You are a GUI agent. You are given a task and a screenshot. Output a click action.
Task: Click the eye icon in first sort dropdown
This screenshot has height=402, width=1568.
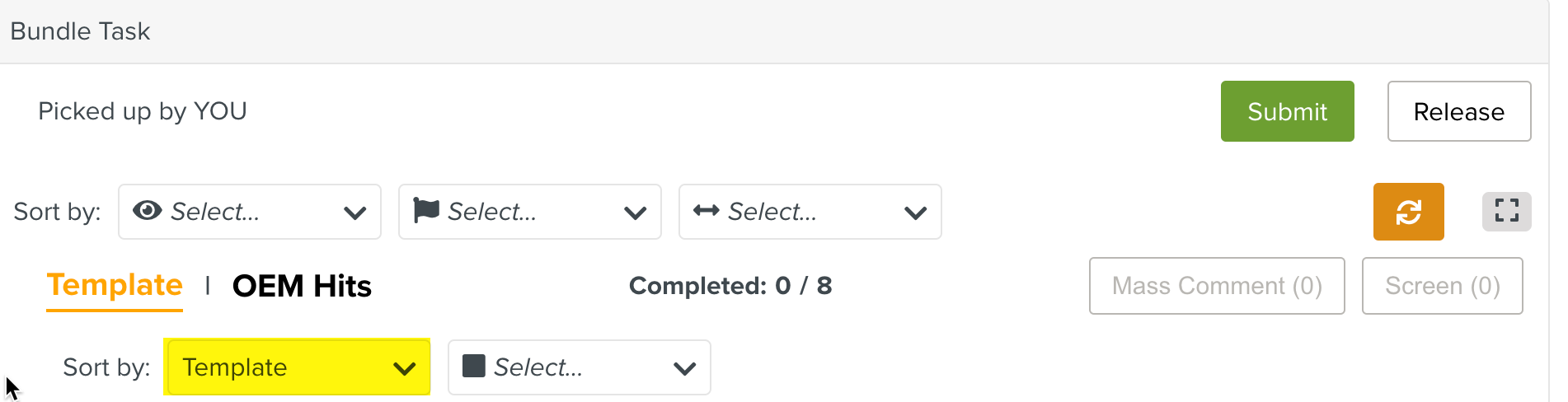point(147,211)
